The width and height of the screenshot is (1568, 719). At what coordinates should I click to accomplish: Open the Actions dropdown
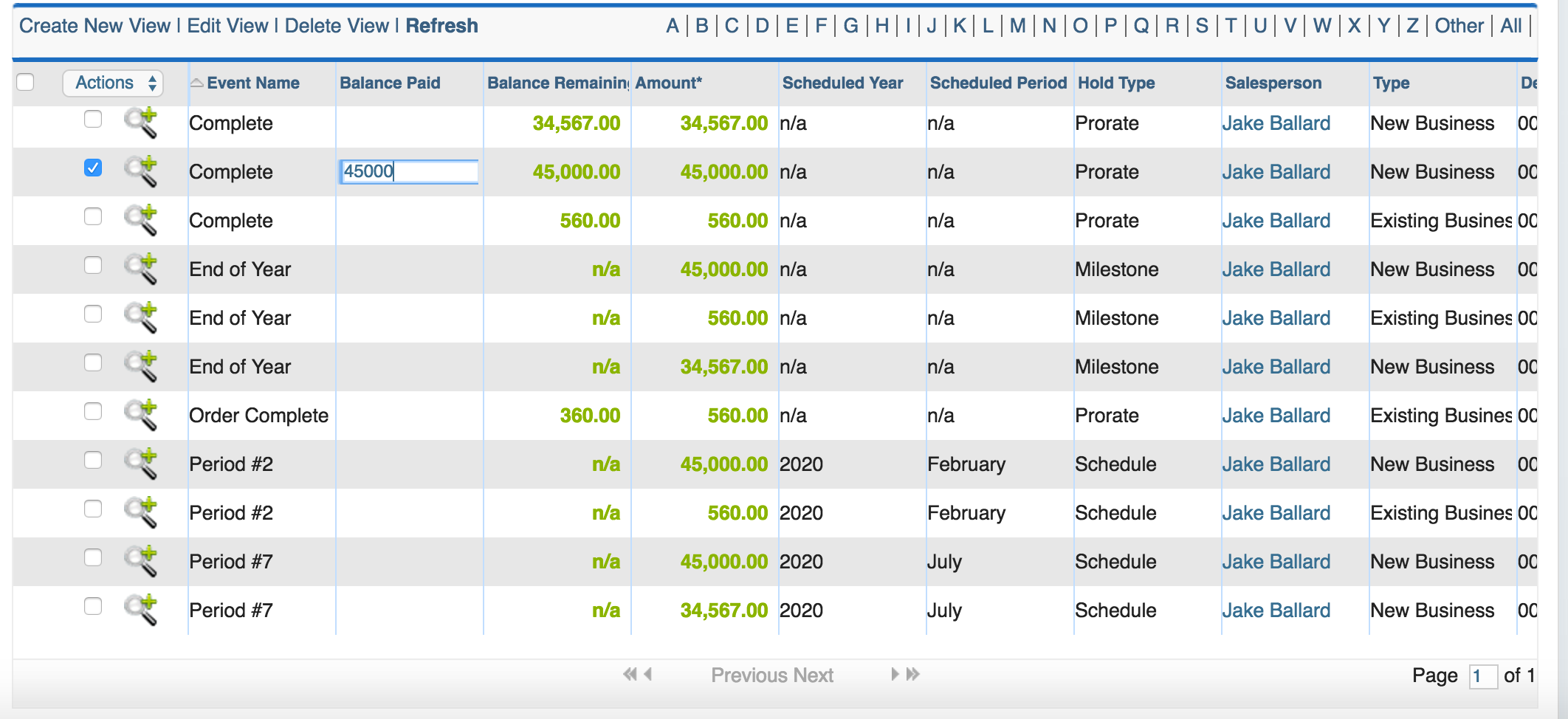(x=113, y=83)
